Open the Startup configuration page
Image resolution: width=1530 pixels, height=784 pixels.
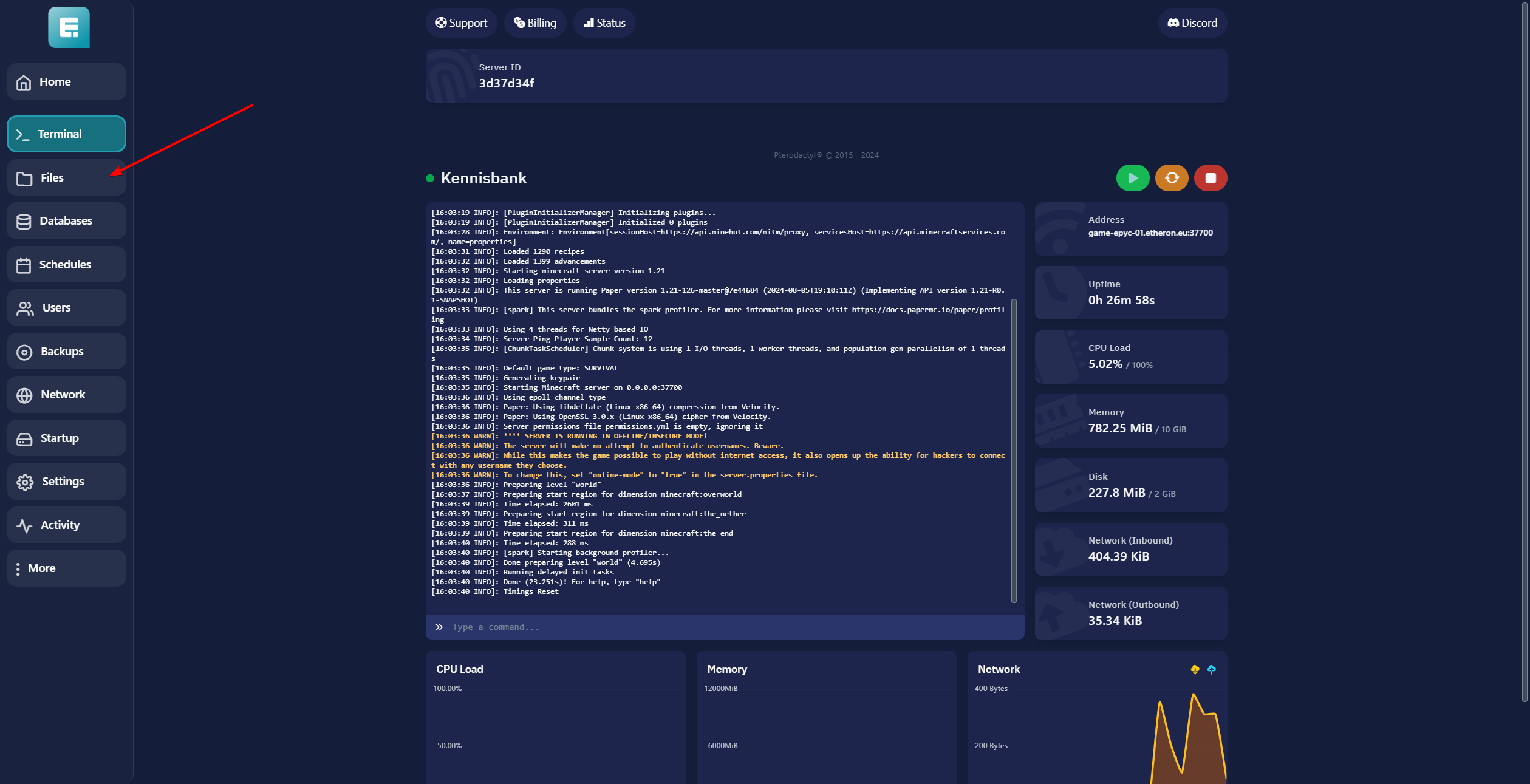[66, 438]
